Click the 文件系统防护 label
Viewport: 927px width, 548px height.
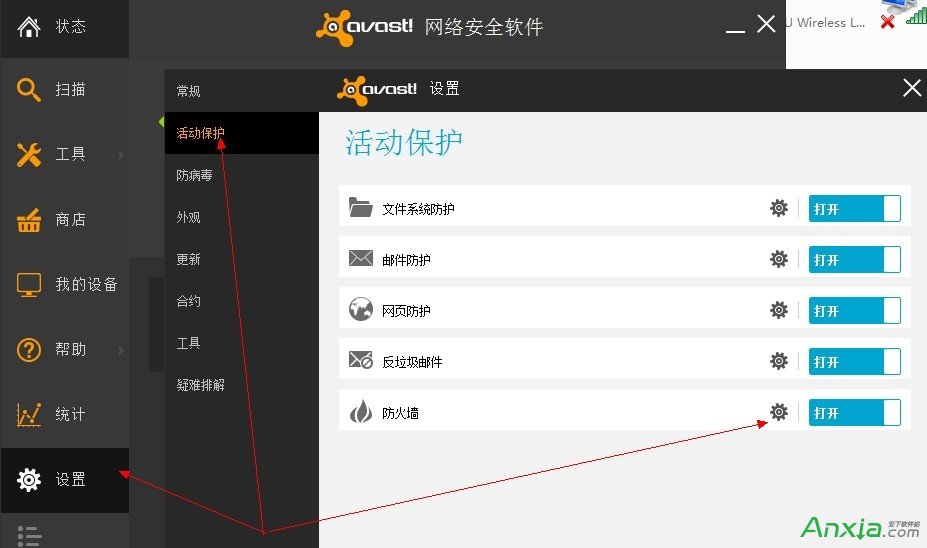(418, 209)
